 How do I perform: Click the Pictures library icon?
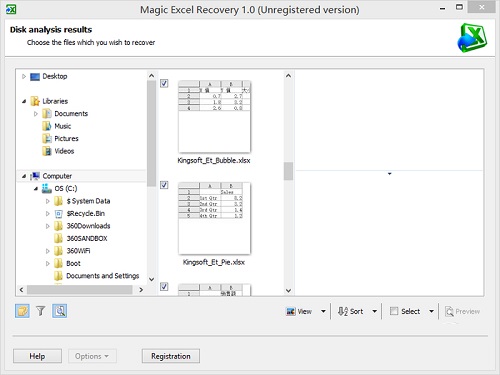click(47, 138)
